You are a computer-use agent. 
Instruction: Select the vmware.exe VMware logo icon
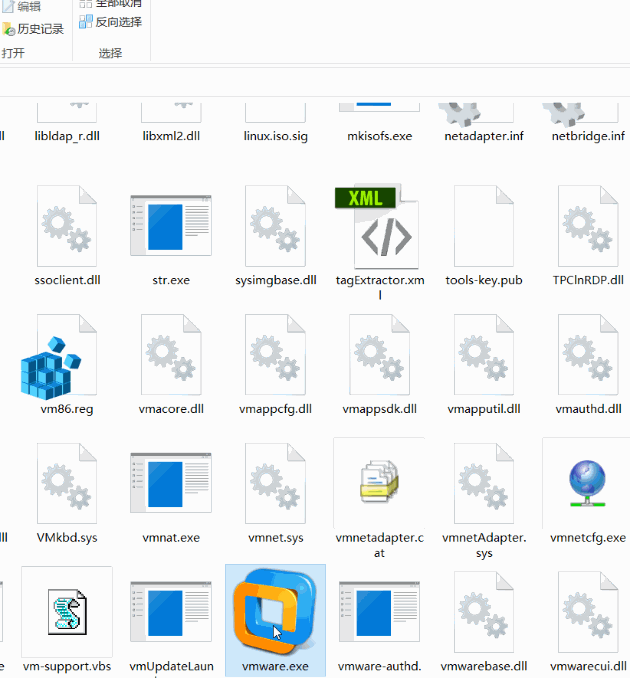275,611
